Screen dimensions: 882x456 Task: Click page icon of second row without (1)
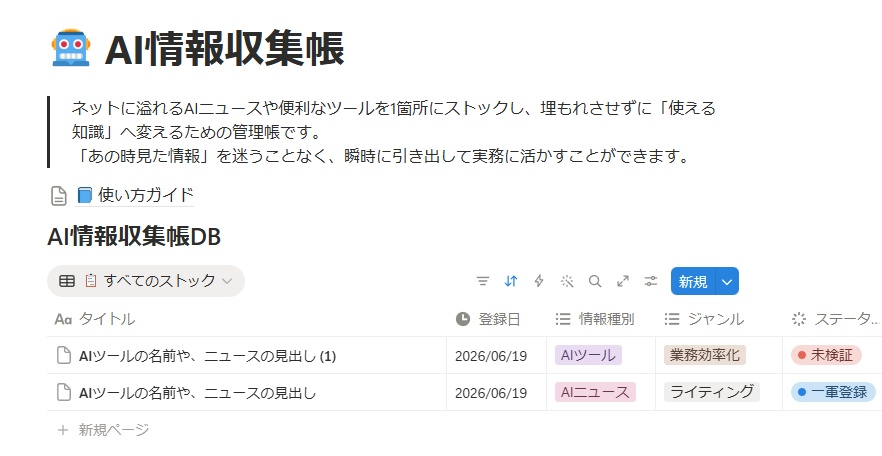[x=65, y=392]
